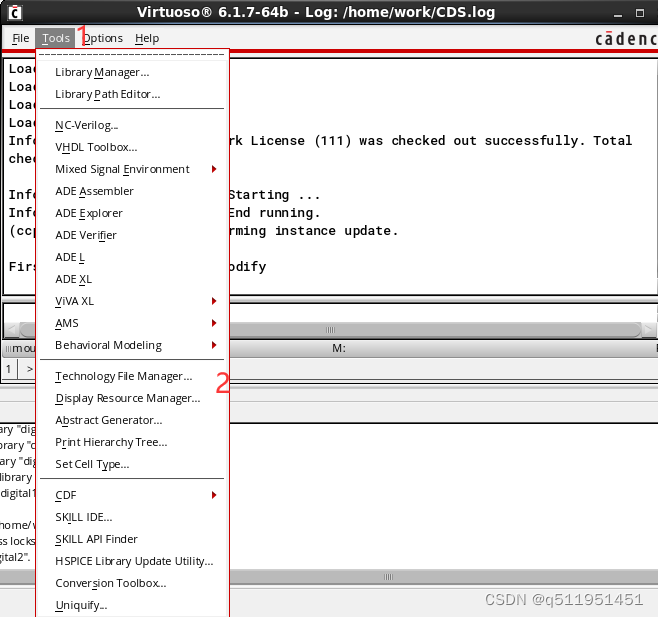Launch ADE Explorer

[x=132, y=213]
